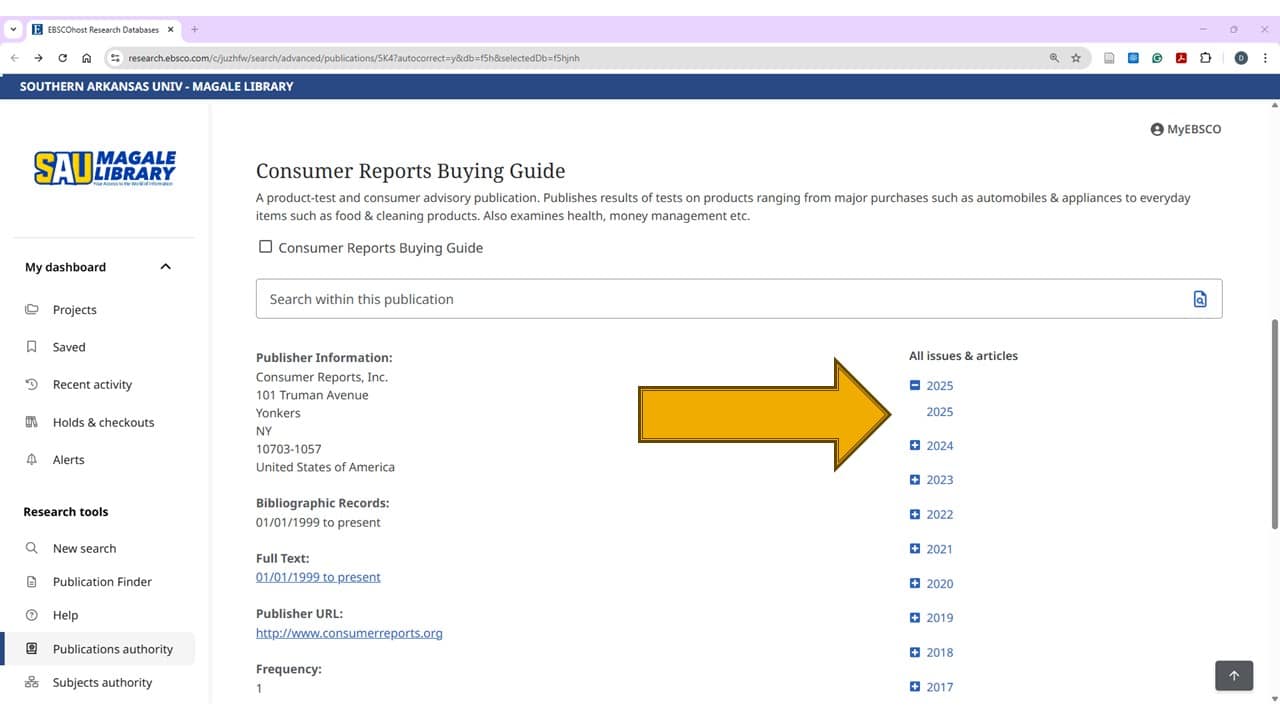Click the scroll-to-top arrow button
Viewport: 1280px width, 720px height.
1234,676
